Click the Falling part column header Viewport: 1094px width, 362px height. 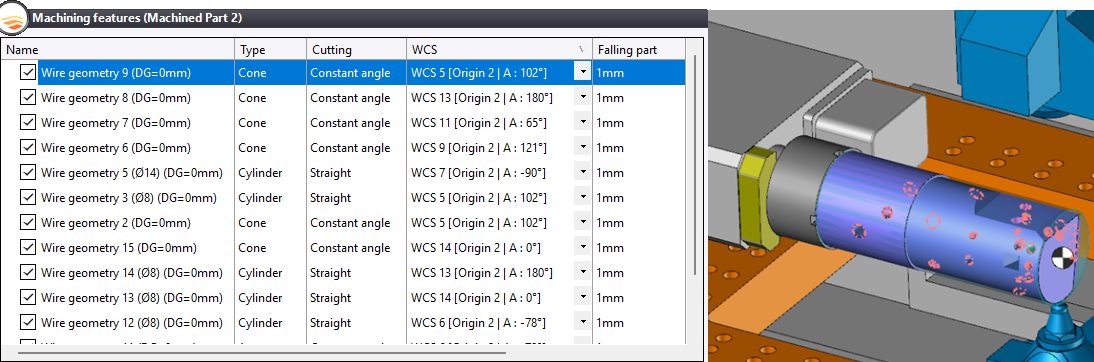point(638,50)
